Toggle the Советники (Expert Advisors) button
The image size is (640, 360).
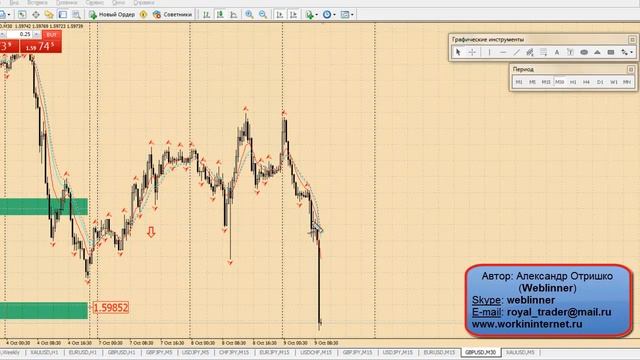(x=172, y=15)
